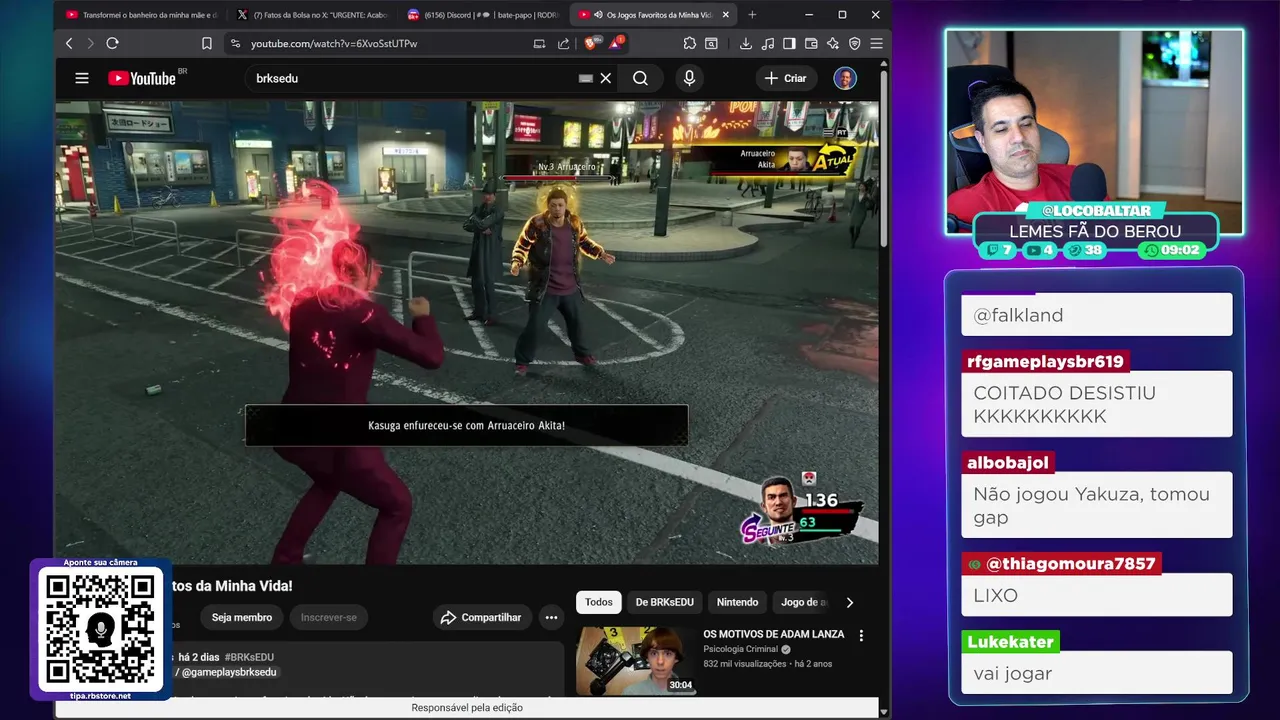Viewport: 1280px width, 720px height.
Task: Open the Brave VPN shield icon
Action: point(854,43)
